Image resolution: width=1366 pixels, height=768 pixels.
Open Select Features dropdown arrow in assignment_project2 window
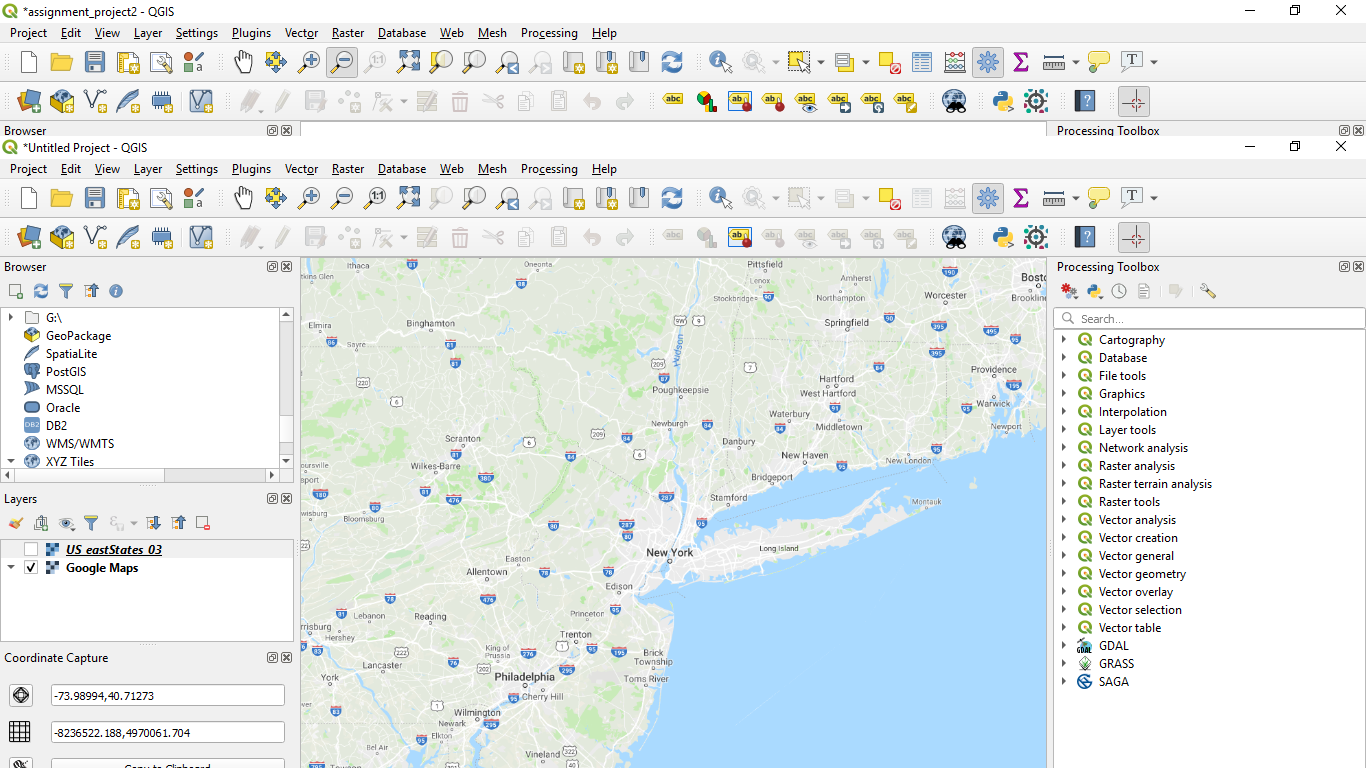(821, 62)
